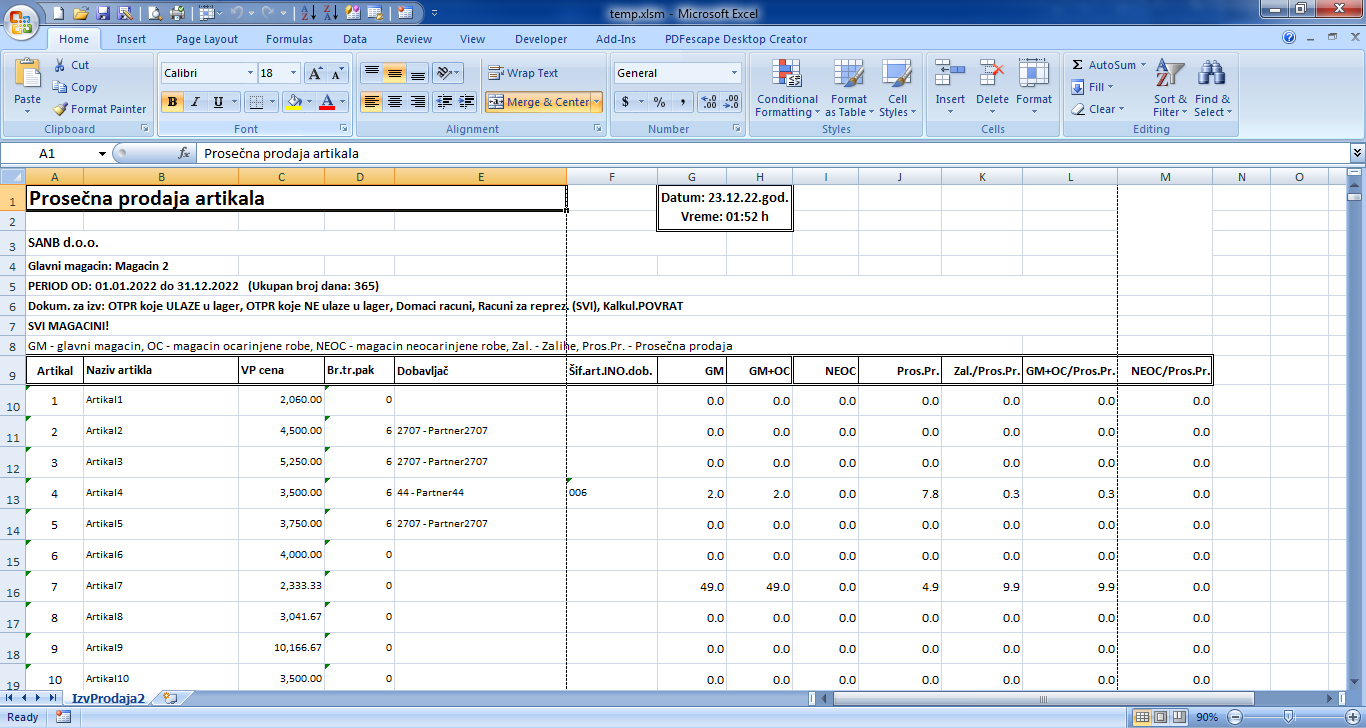1366x728 pixels.
Task: Click the Quick Print icon
Action: 178,13
